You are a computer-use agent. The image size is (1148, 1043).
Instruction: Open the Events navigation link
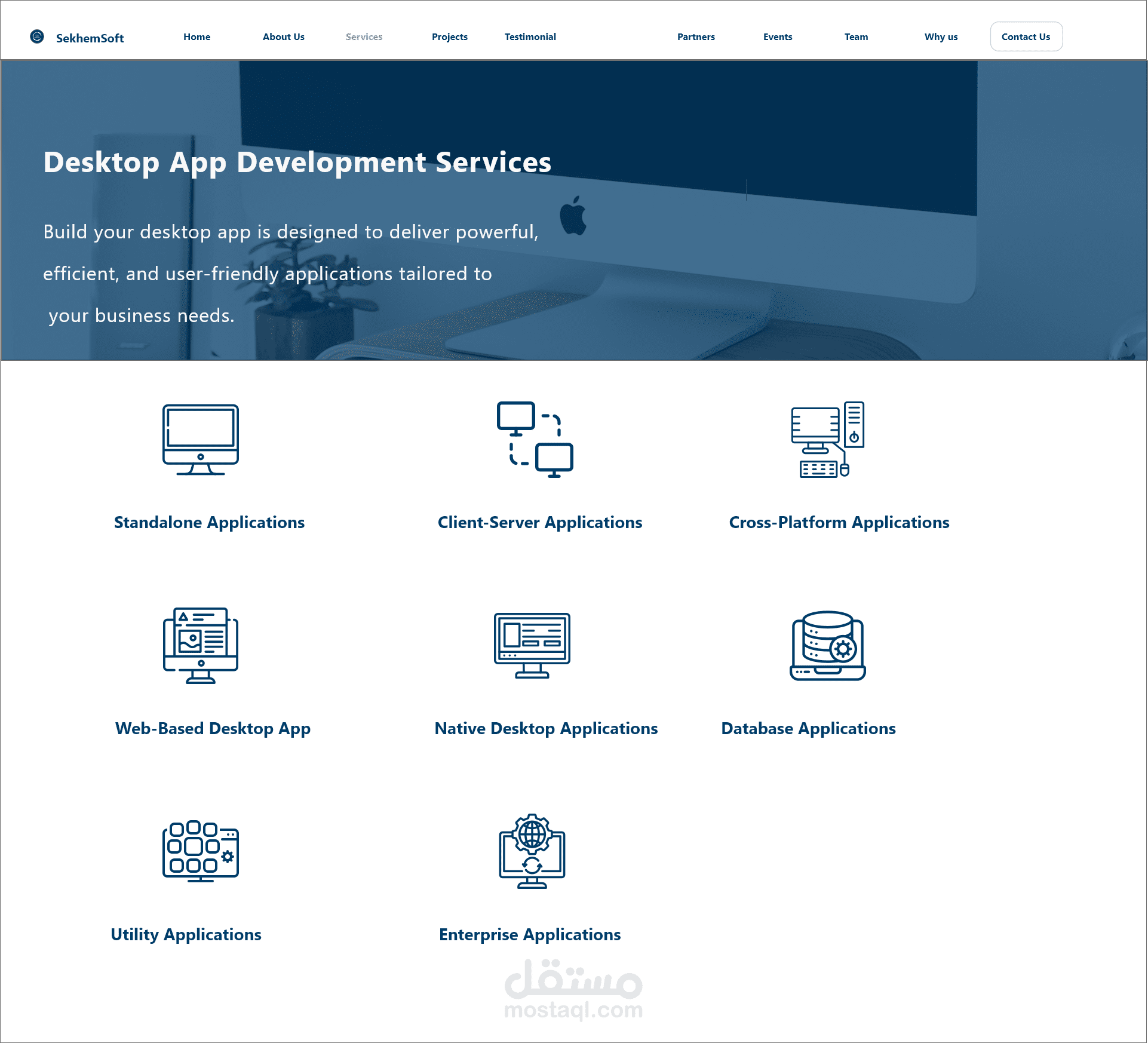pos(778,37)
